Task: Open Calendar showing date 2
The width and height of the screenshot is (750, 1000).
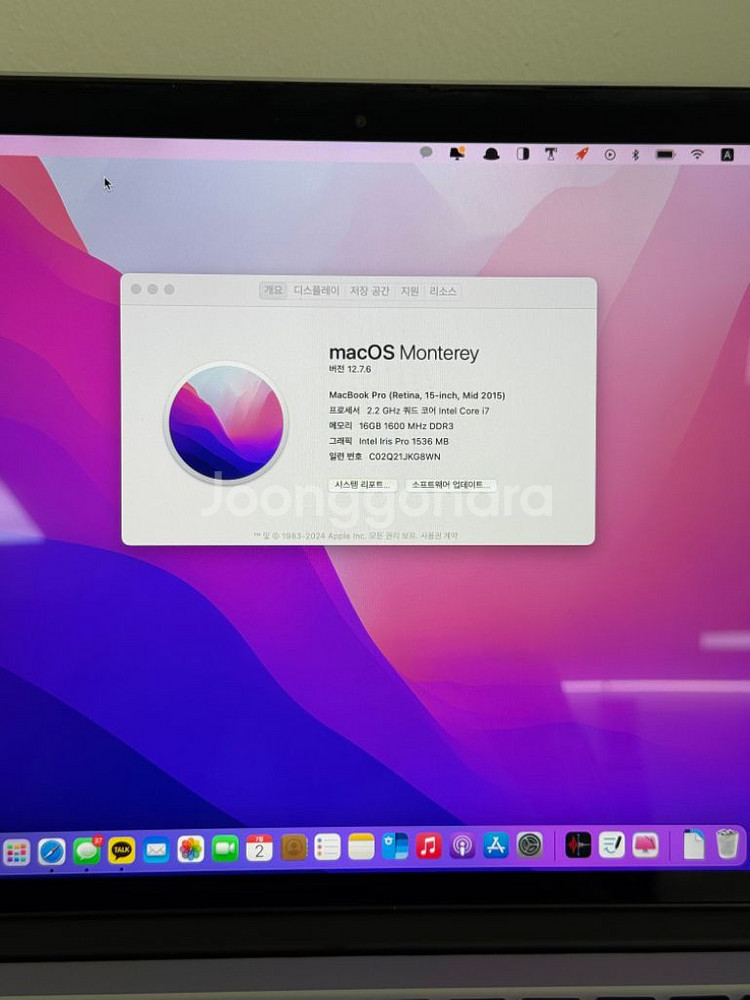Action: (259, 848)
